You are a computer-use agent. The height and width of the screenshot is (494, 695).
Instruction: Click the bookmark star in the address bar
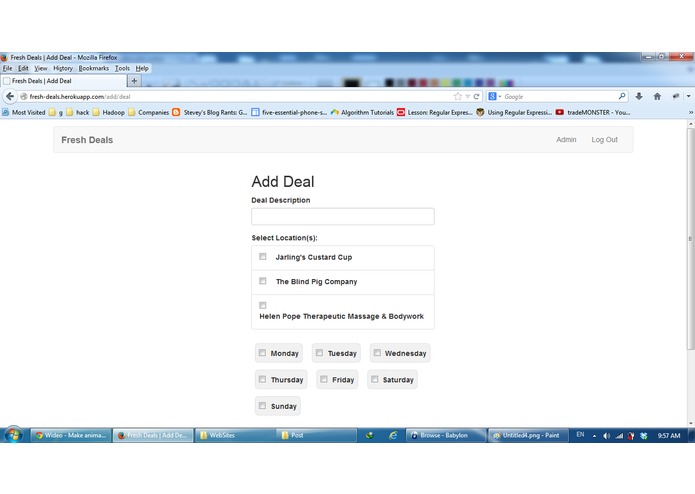(457, 96)
